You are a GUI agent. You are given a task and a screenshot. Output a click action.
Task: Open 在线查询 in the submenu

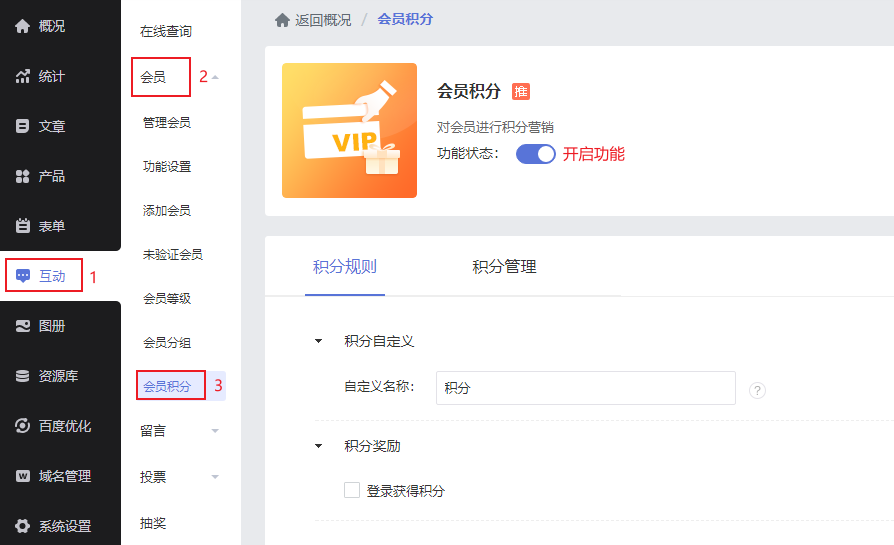[166, 31]
